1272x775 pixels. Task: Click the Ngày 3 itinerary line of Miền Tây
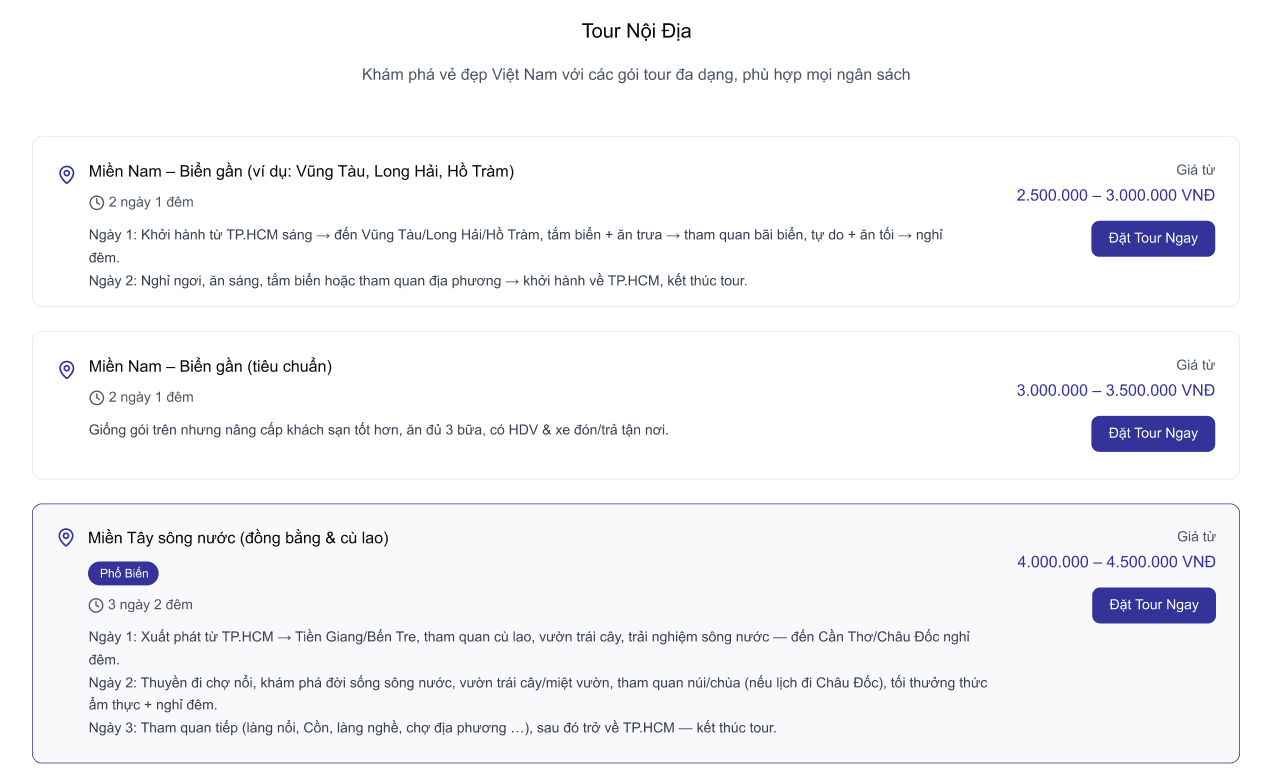[432, 728]
